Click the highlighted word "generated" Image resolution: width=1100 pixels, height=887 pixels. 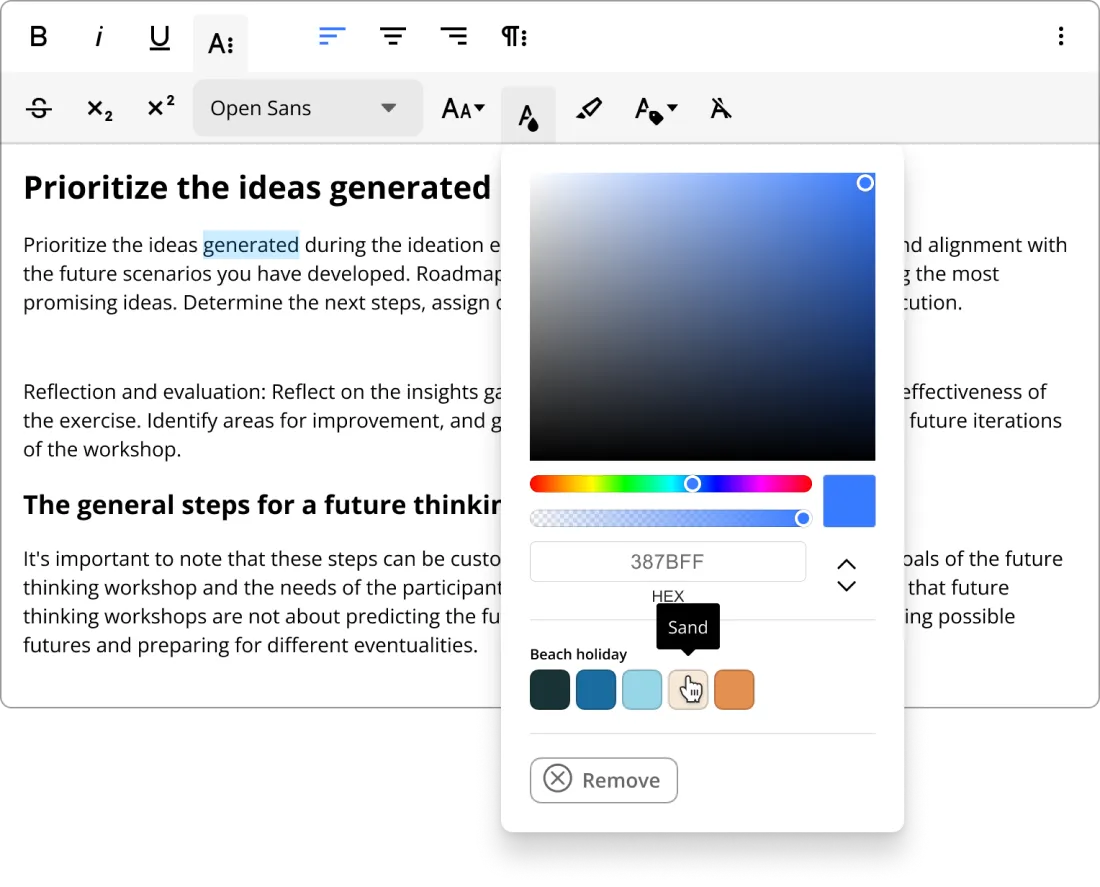pos(250,245)
